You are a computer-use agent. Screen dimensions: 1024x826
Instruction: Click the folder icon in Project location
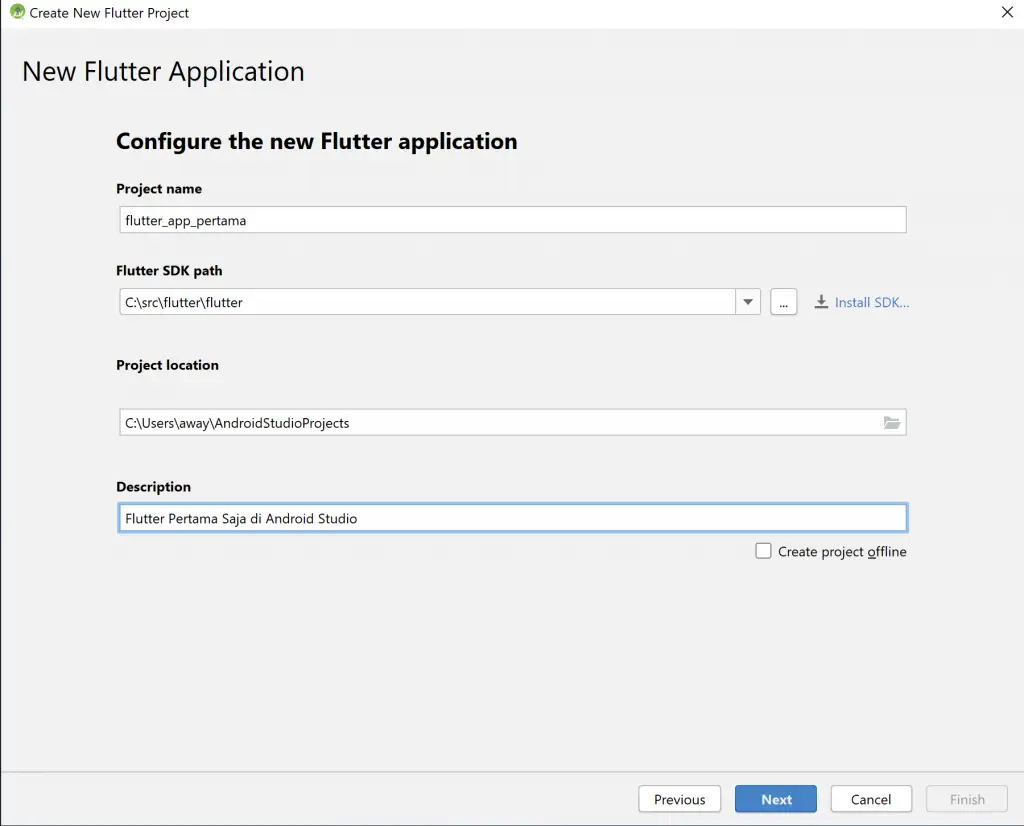[892, 423]
